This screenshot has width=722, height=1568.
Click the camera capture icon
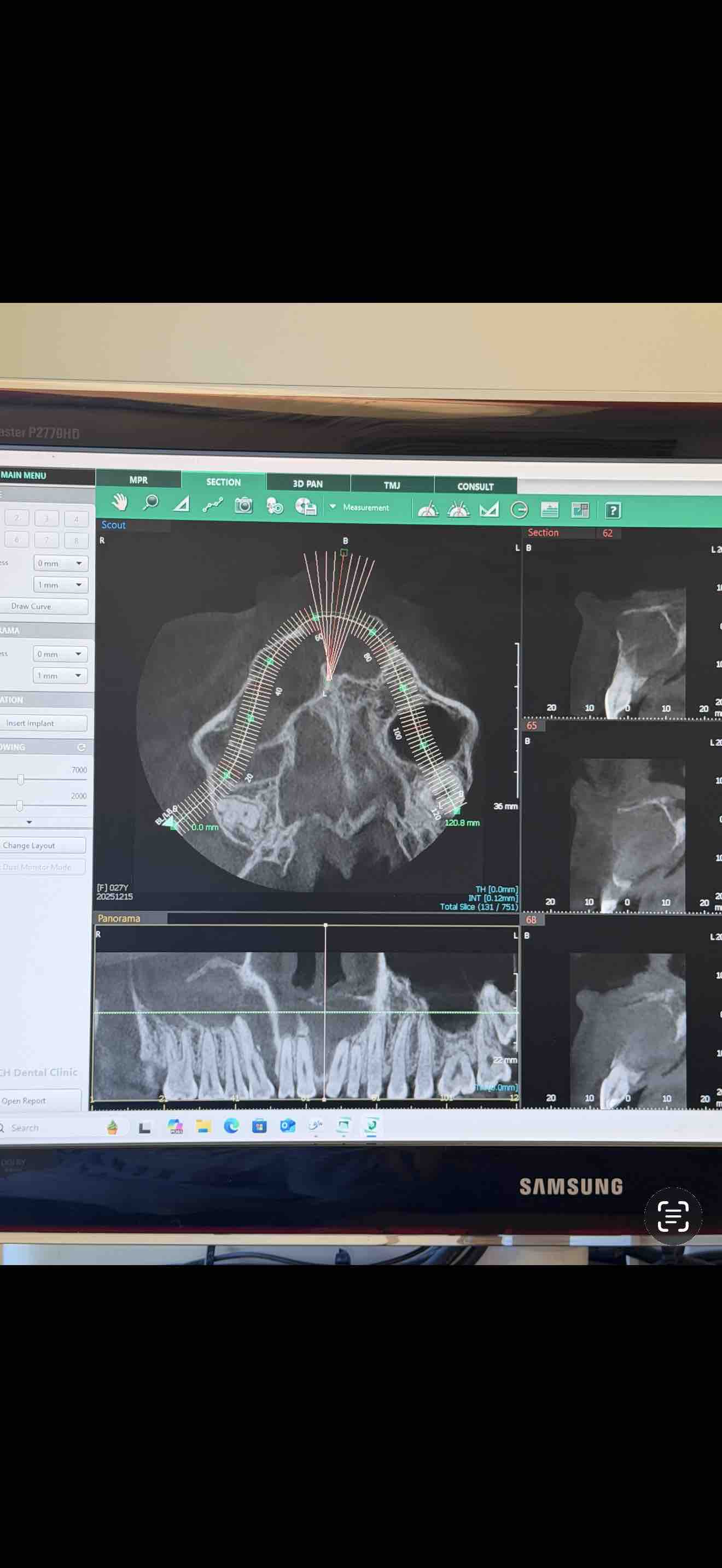243,505
